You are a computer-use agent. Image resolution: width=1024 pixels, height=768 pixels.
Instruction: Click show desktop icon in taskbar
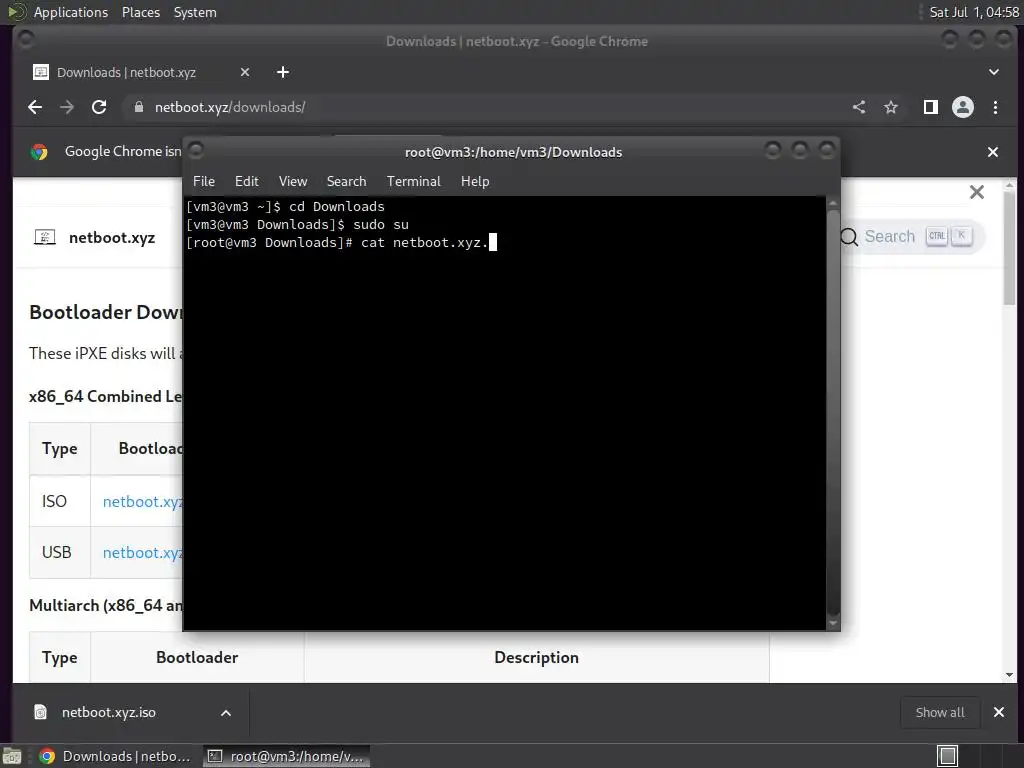click(x=12, y=756)
